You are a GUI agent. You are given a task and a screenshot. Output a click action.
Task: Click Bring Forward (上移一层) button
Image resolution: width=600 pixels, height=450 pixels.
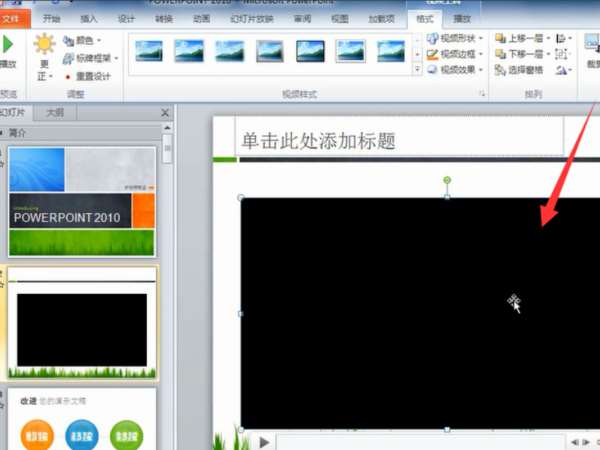click(x=519, y=38)
